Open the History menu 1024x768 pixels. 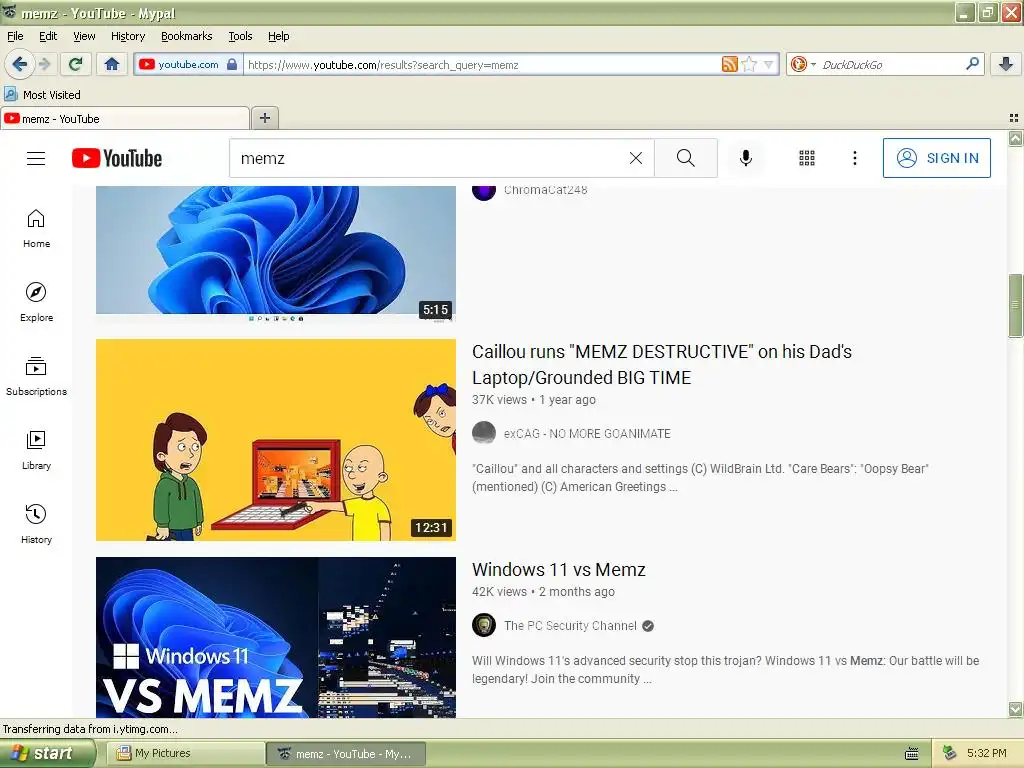pyautogui.click(x=127, y=36)
